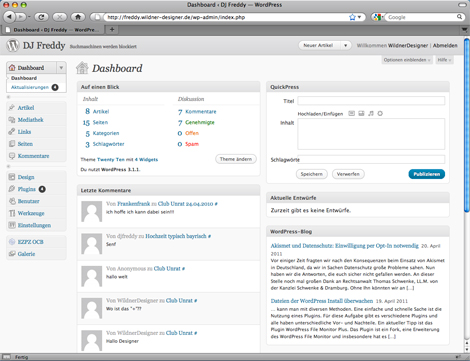Click the Abmelden logout link

click(x=445, y=45)
